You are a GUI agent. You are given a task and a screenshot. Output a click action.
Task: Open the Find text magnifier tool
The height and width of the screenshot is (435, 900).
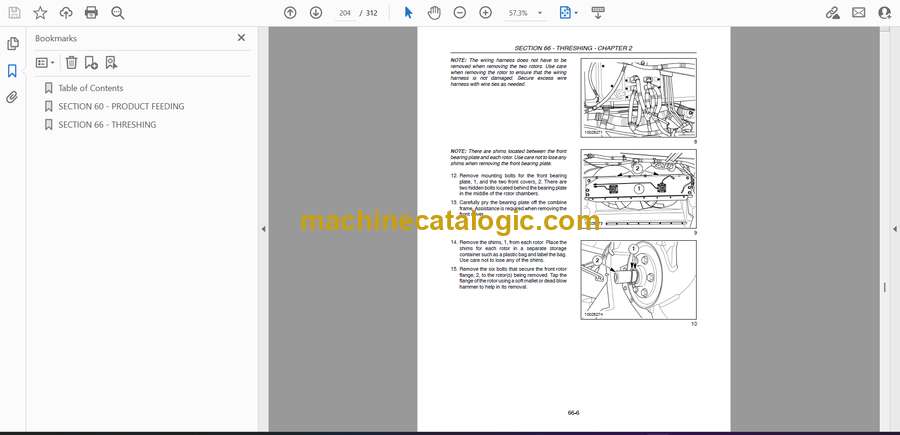coord(118,13)
